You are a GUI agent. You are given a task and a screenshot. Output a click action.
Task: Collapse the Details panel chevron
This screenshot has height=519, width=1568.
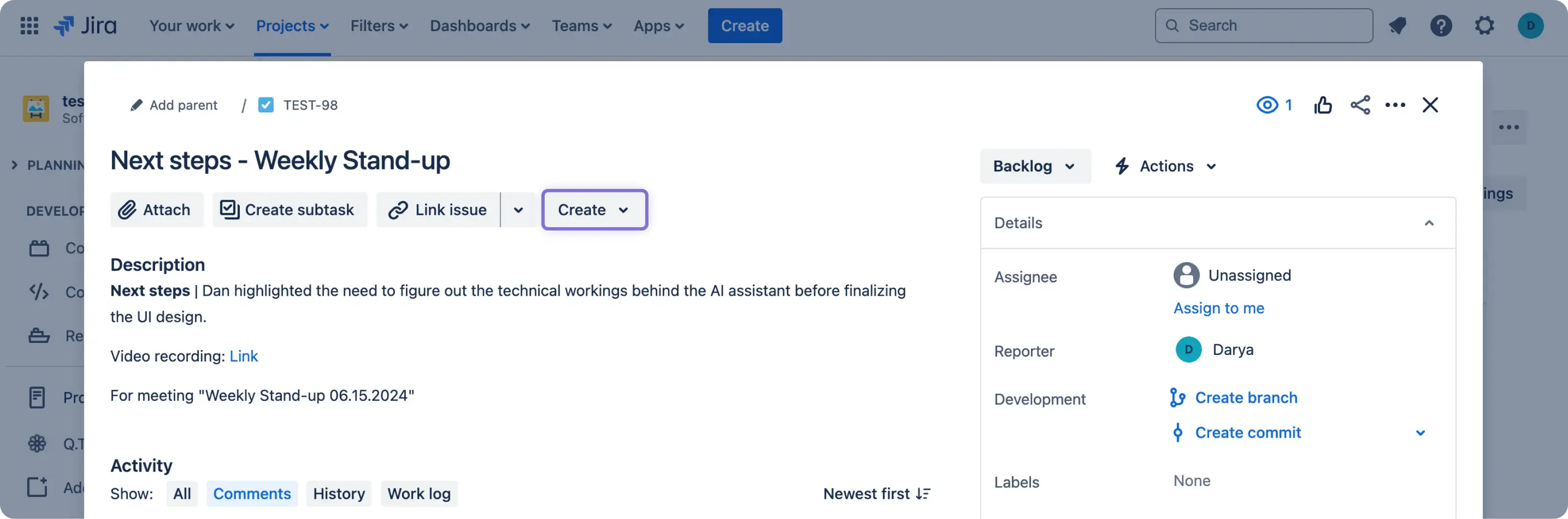tap(1429, 223)
